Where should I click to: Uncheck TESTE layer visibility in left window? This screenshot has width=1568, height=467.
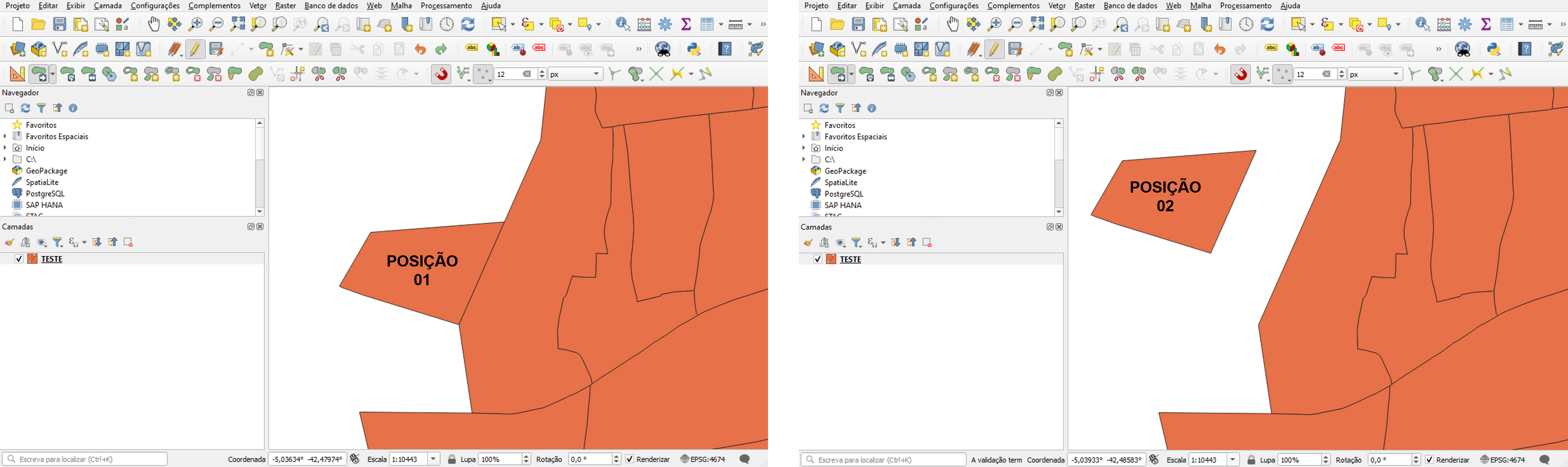[x=19, y=259]
